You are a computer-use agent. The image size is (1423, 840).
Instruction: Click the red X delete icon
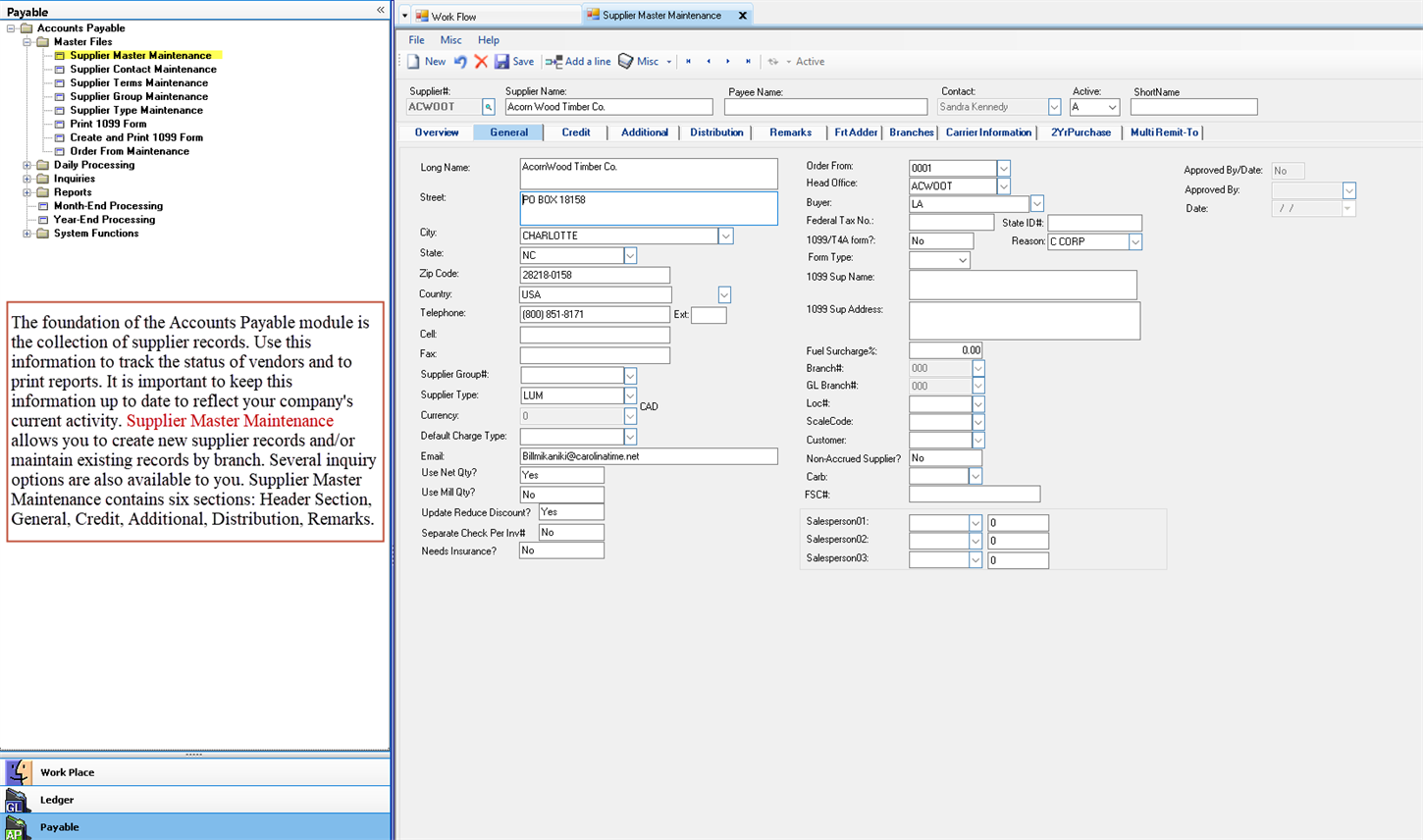pyautogui.click(x=481, y=62)
